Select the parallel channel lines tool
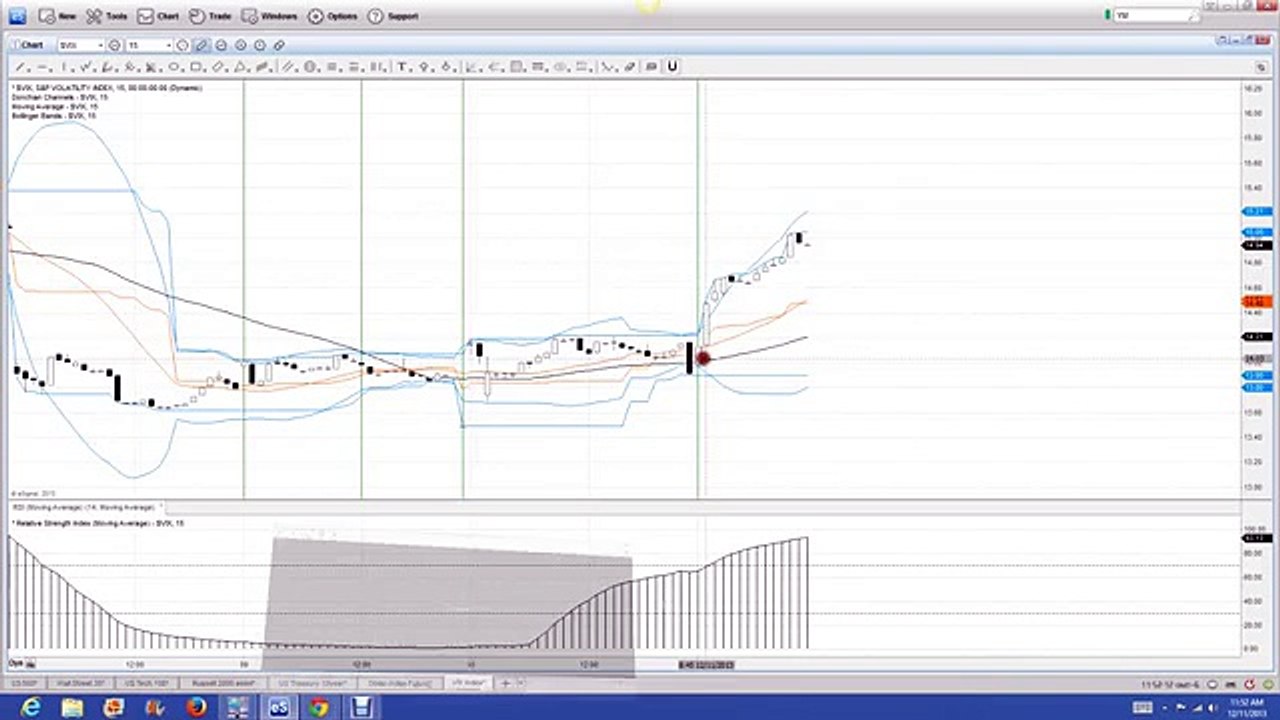The image size is (1280, 720). pyautogui.click(x=287, y=67)
